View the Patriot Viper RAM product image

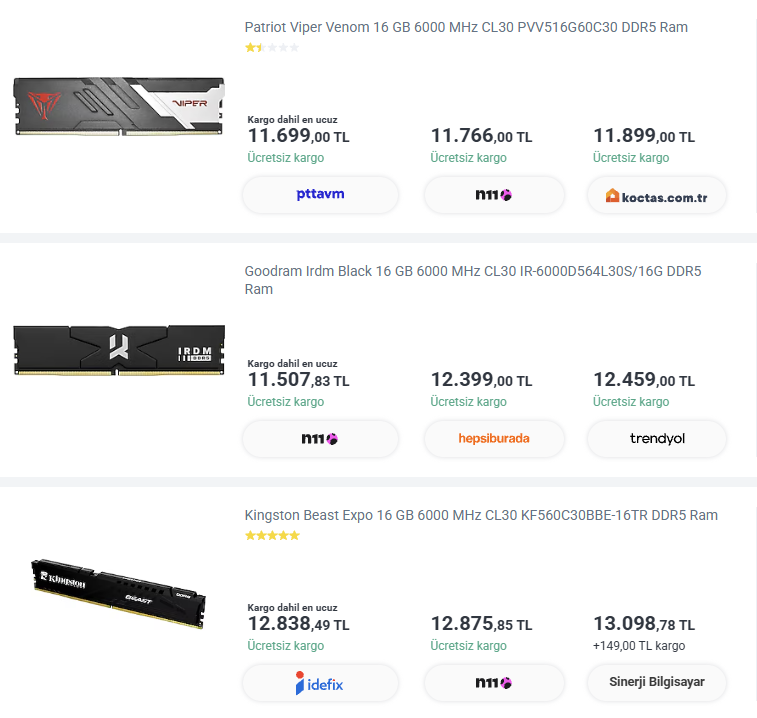click(x=119, y=106)
